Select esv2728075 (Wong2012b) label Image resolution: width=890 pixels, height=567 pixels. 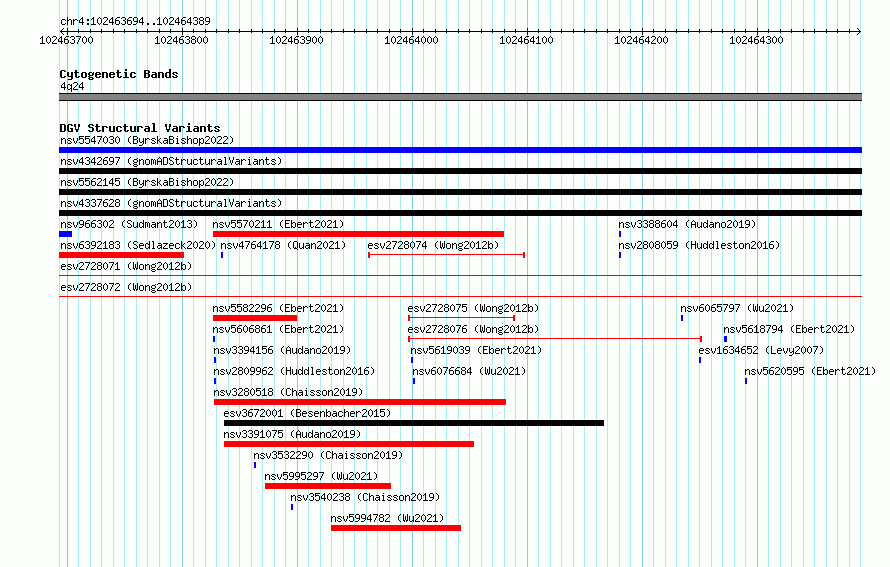click(473, 308)
